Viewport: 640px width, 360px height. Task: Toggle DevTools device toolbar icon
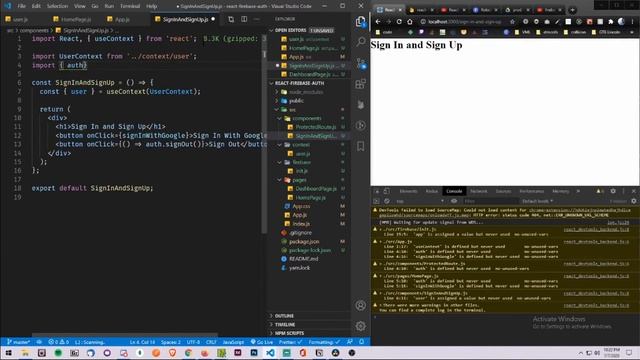(387, 191)
